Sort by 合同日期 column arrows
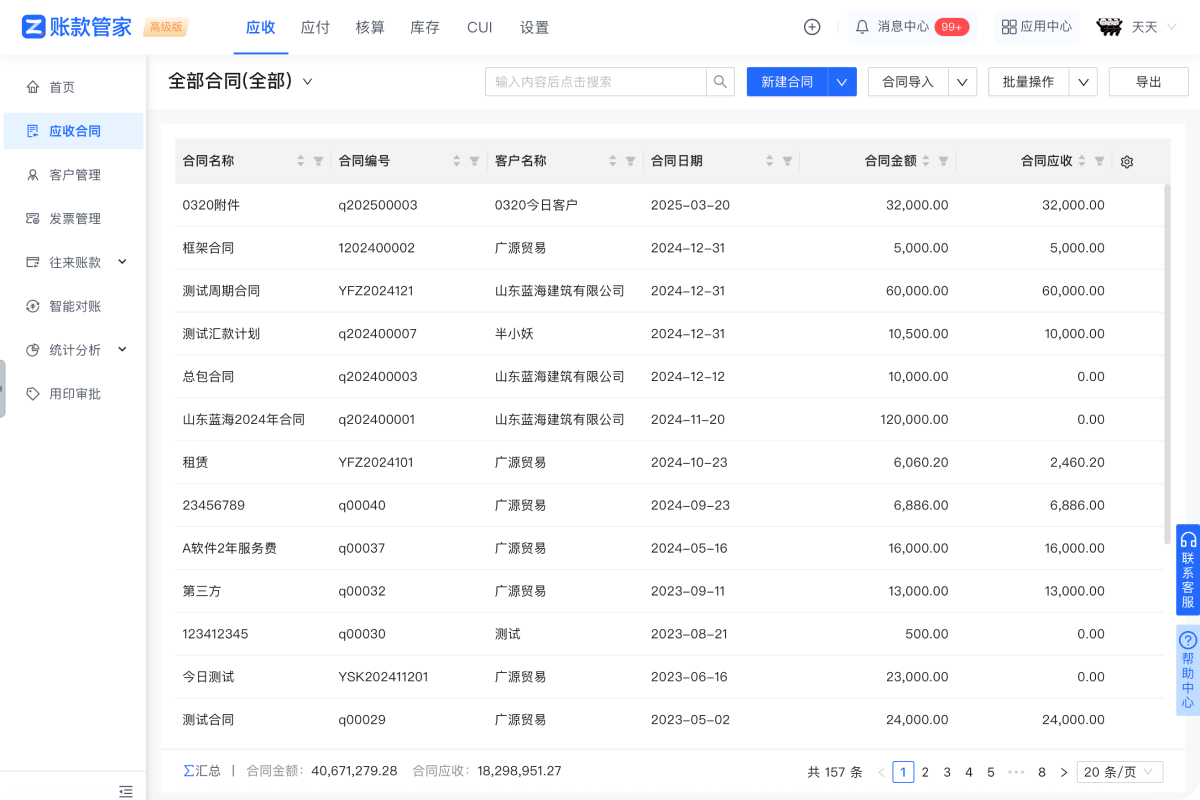Screen dimensions: 1200x800 click(x=770, y=161)
